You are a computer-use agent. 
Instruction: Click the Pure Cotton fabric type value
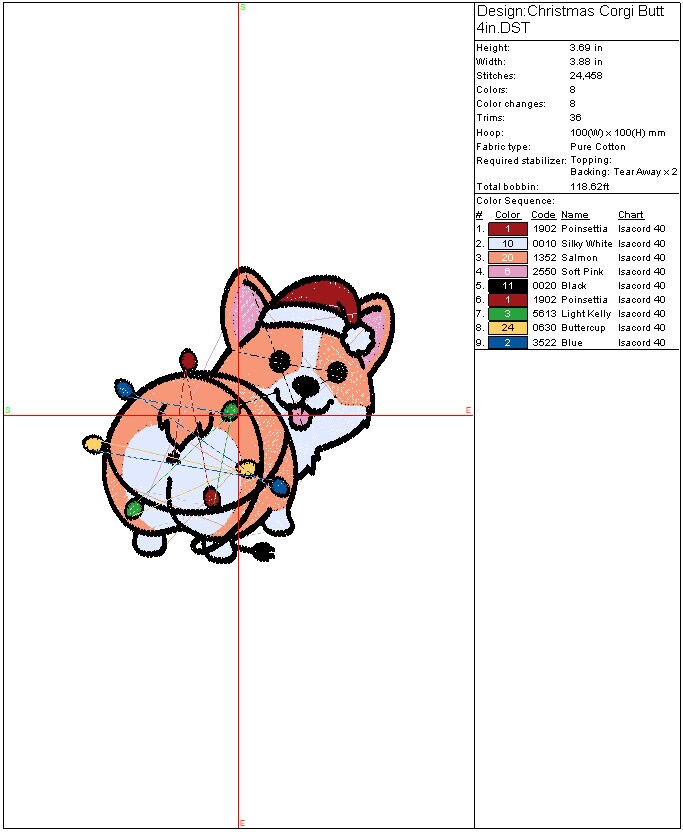point(597,147)
